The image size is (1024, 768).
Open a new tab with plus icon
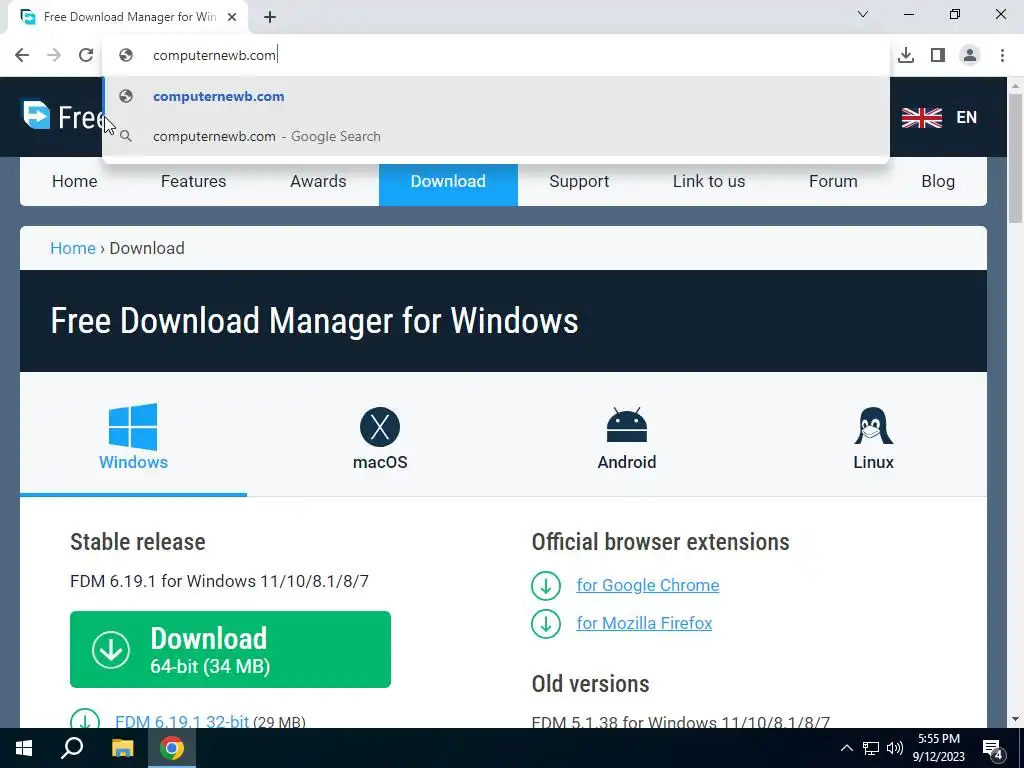tap(270, 17)
